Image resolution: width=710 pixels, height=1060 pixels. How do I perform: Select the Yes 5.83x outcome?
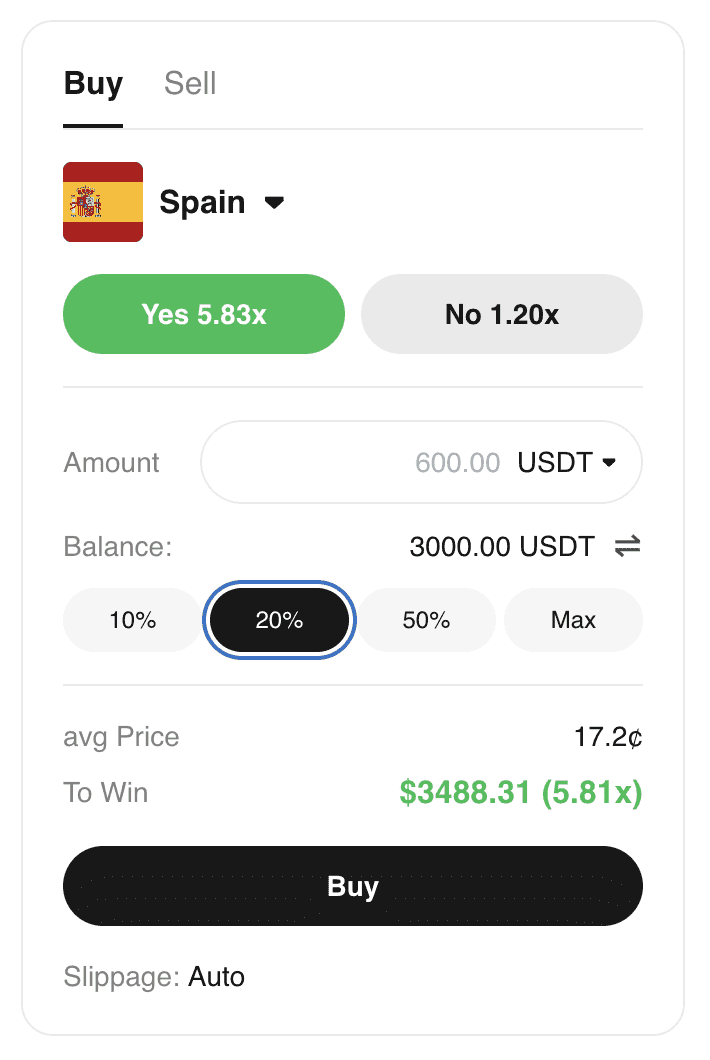[x=204, y=314]
